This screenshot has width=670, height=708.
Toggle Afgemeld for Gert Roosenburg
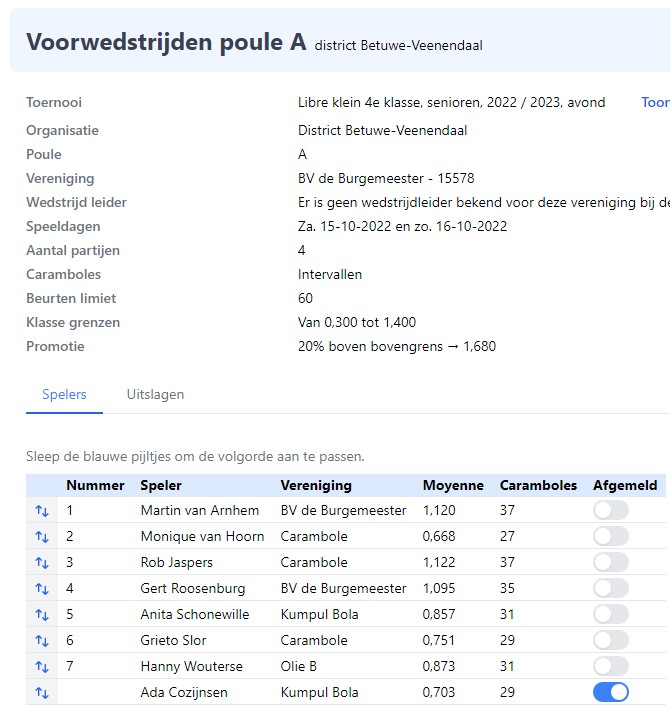point(611,588)
